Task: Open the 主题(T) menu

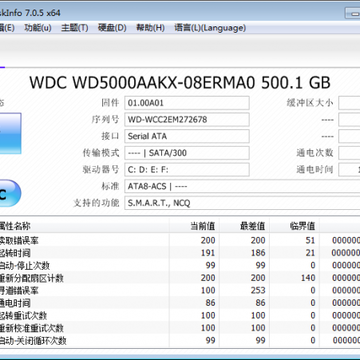Action: pyautogui.click(x=75, y=28)
